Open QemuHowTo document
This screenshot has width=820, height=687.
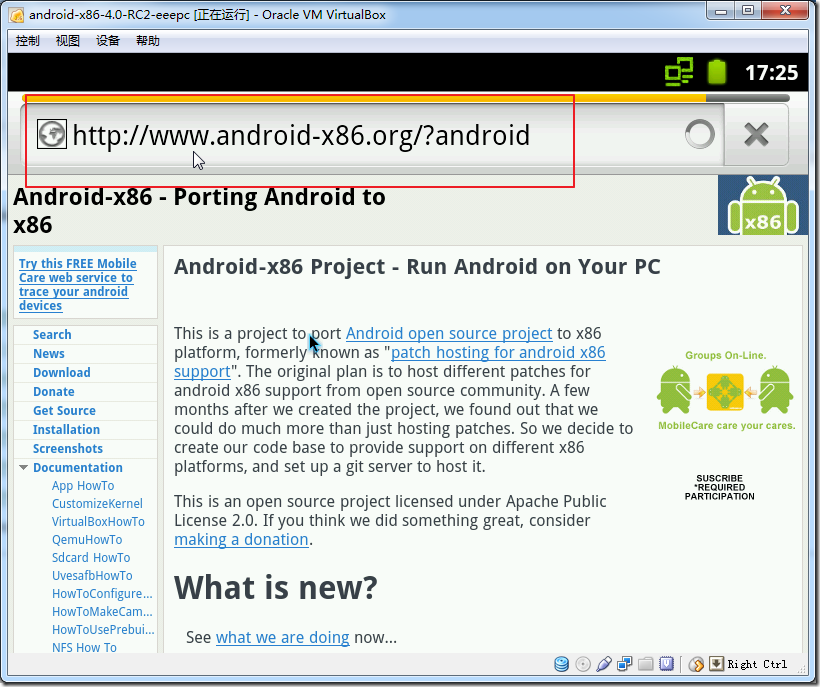pos(87,540)
